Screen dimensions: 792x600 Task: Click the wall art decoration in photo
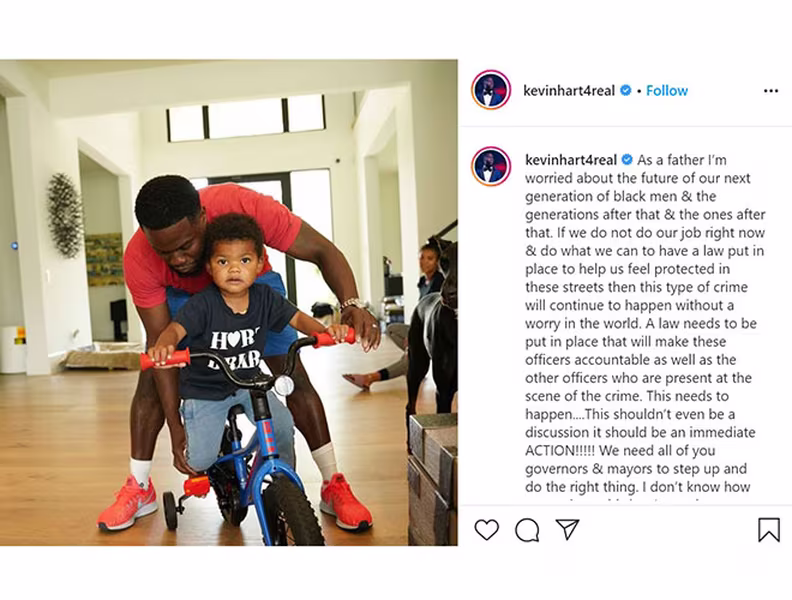[65, 215]
